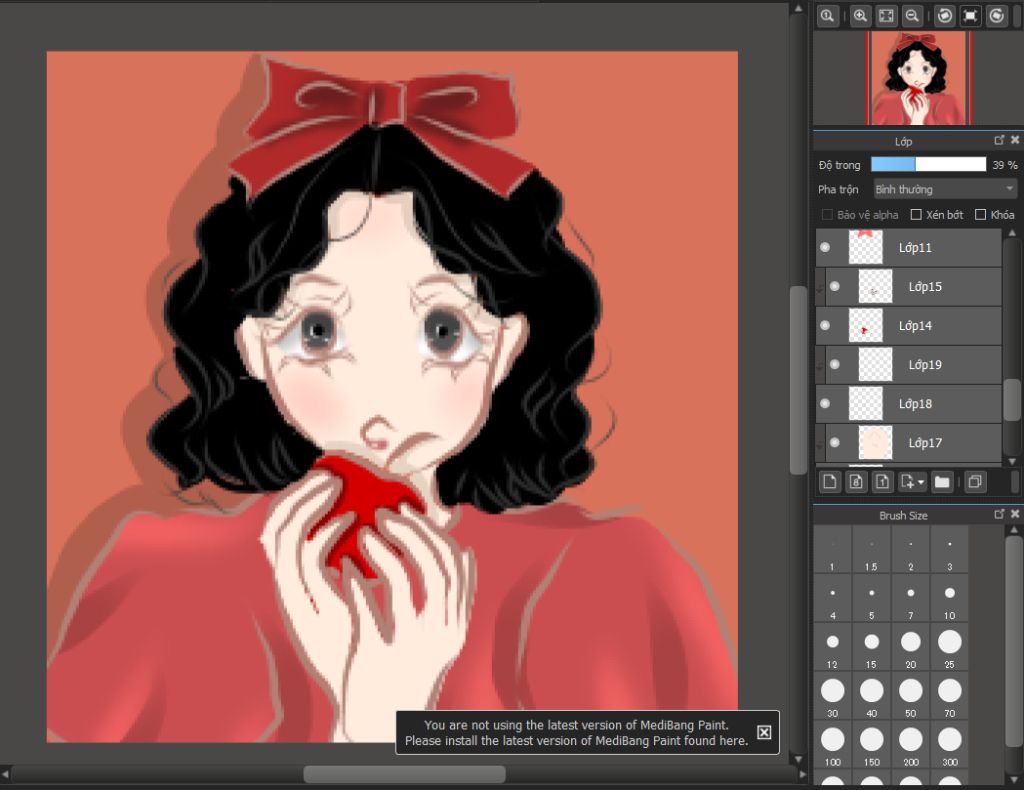The height and width of the screenshot is (790, 1024).
Task: Undock the Brush Size panel
Action: 999,514
